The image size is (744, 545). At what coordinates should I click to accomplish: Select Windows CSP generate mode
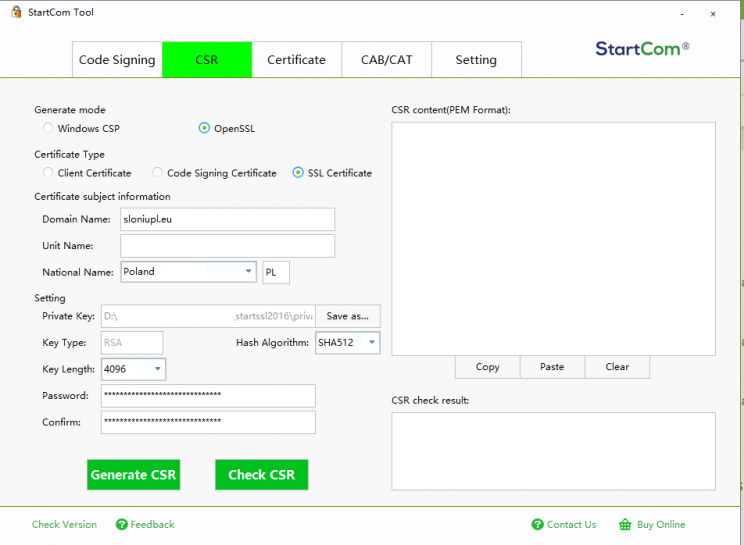pyautogui.click(x=48, y=128)
